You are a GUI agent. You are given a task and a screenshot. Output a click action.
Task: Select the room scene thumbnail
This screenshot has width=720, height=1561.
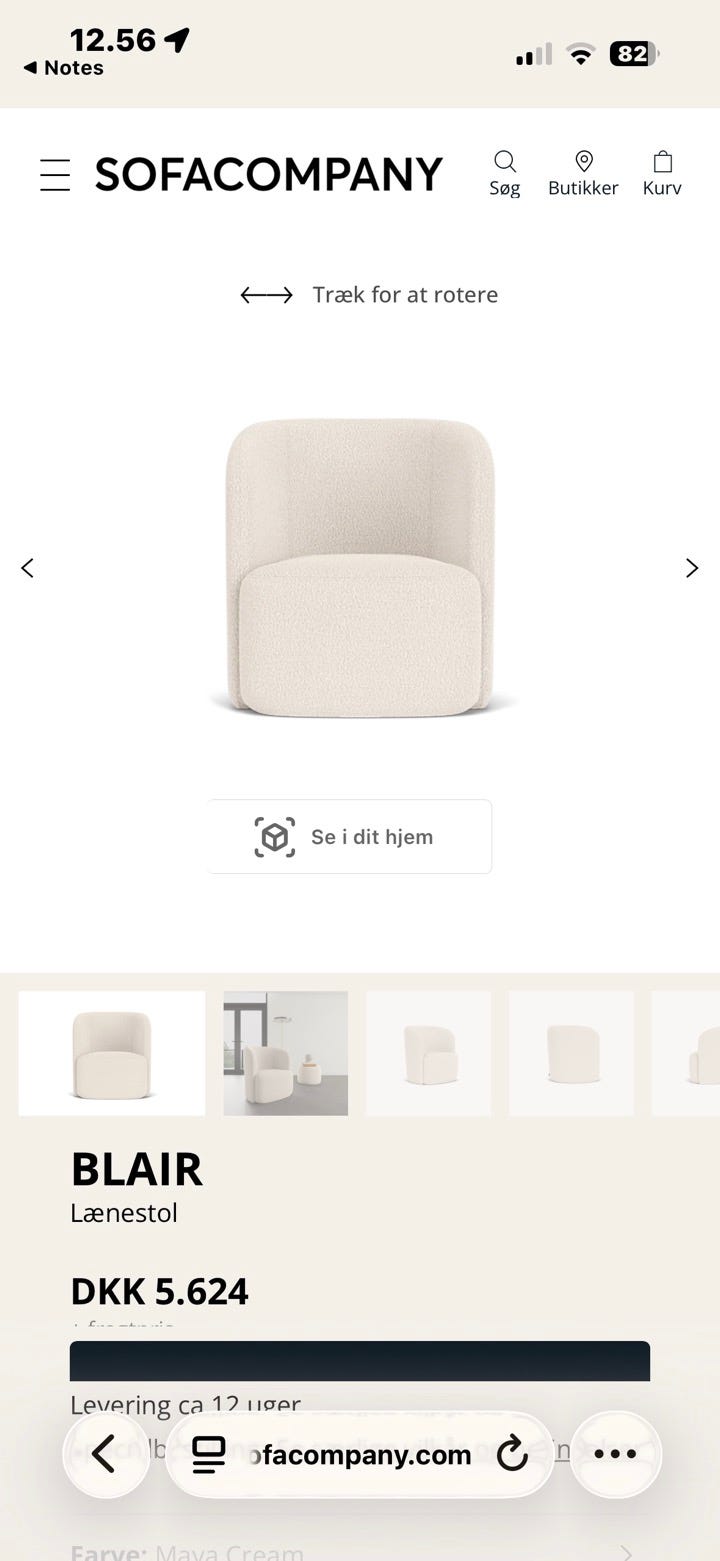pyautogui.click(x=286, y=1053)
